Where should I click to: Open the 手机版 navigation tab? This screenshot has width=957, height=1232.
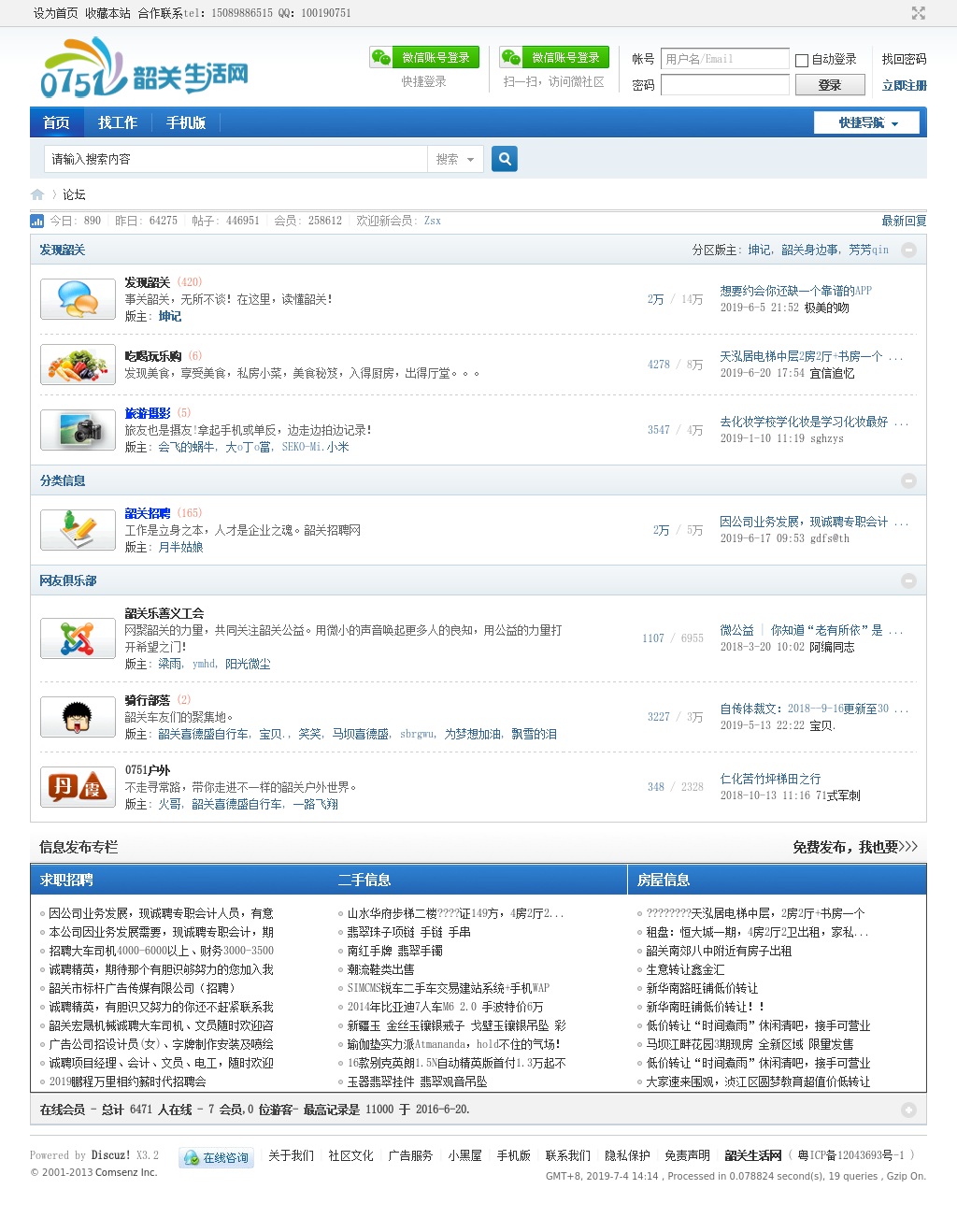point(186,122)
